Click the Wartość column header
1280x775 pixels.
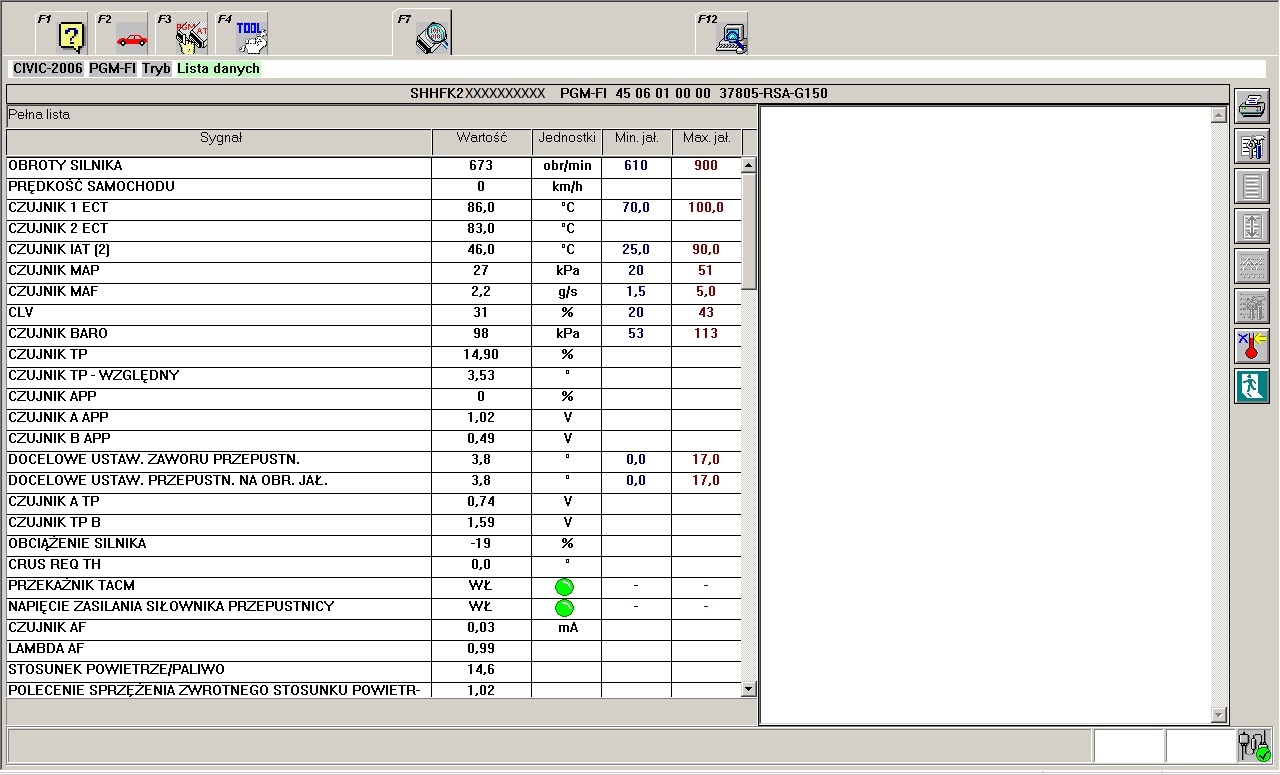[x=481, y=141]
